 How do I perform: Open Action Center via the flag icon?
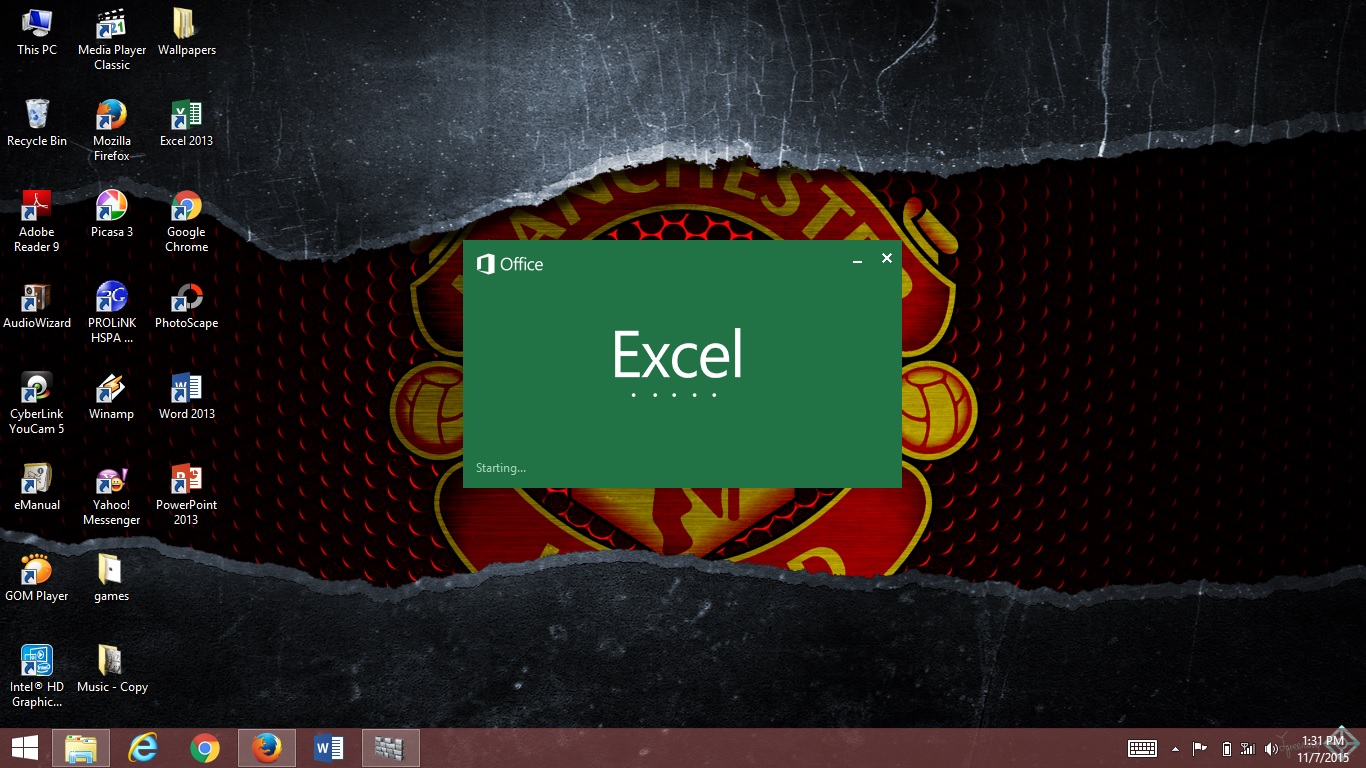click(x=1199, y=747)
